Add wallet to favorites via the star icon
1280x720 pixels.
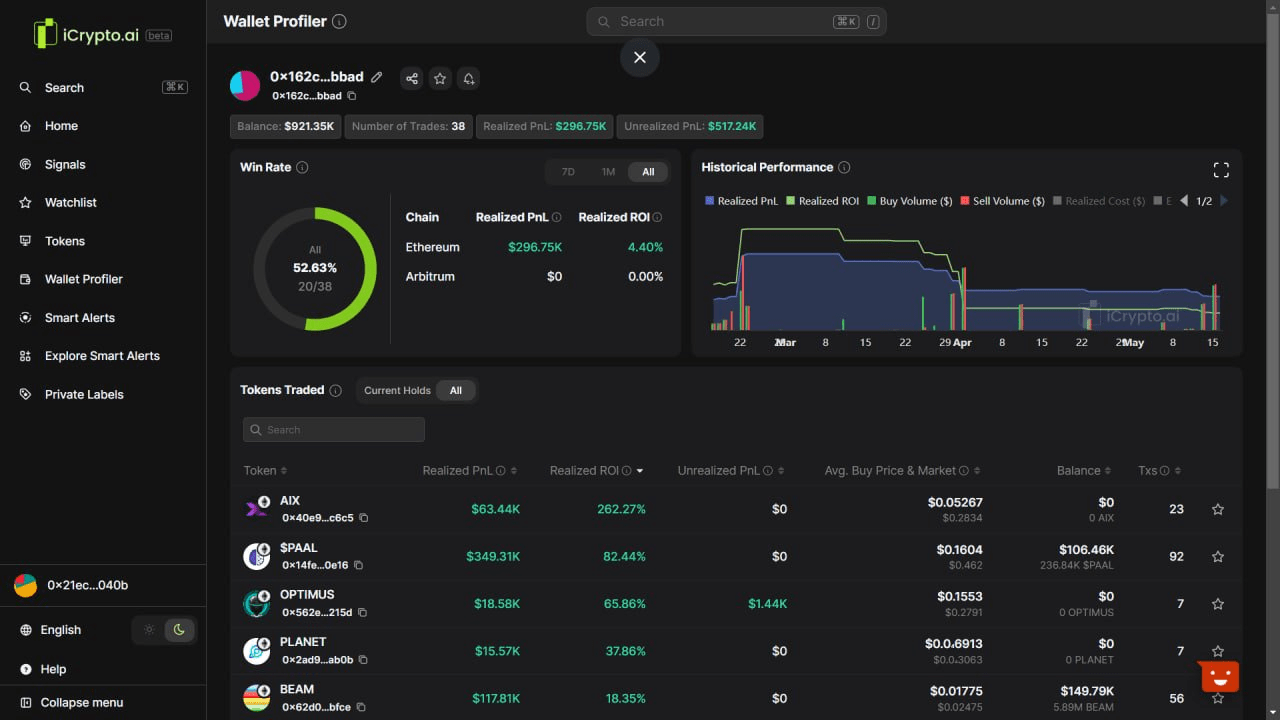[440, 78]
